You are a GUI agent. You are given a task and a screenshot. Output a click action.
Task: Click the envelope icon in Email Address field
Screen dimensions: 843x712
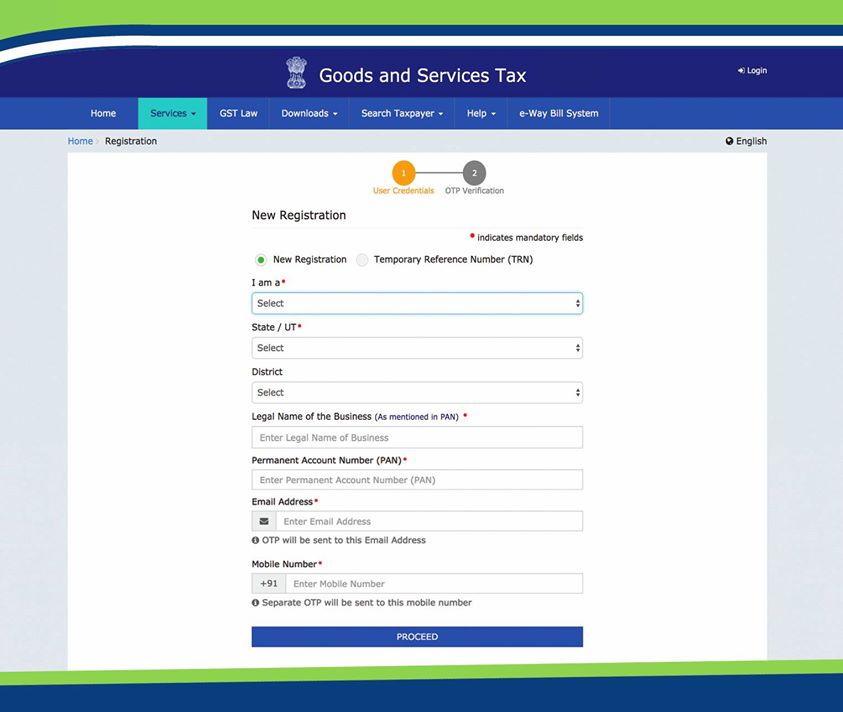pos(264,521)
